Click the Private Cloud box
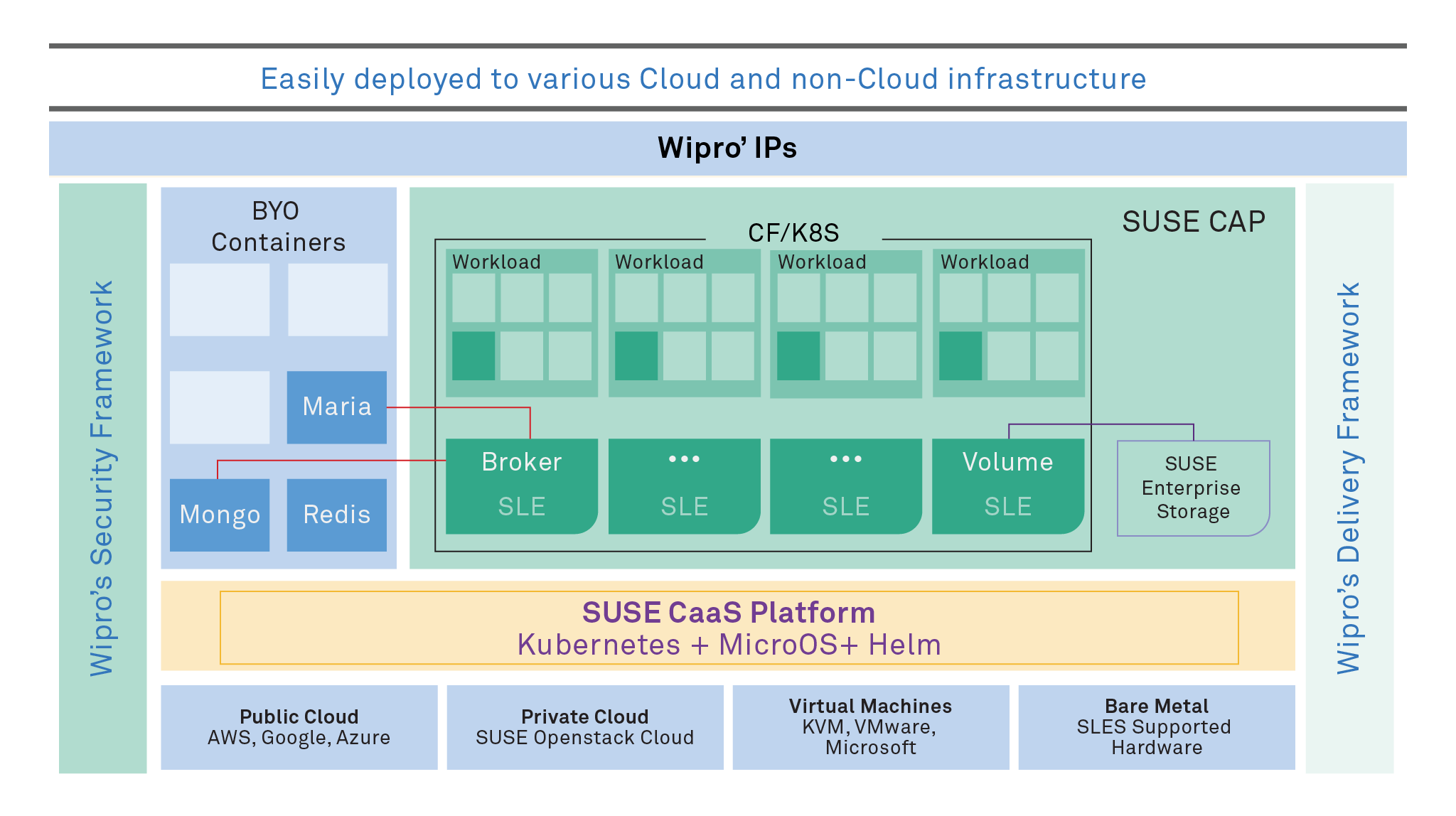Viewport: 1456px width, 816px height. (584, 727)
